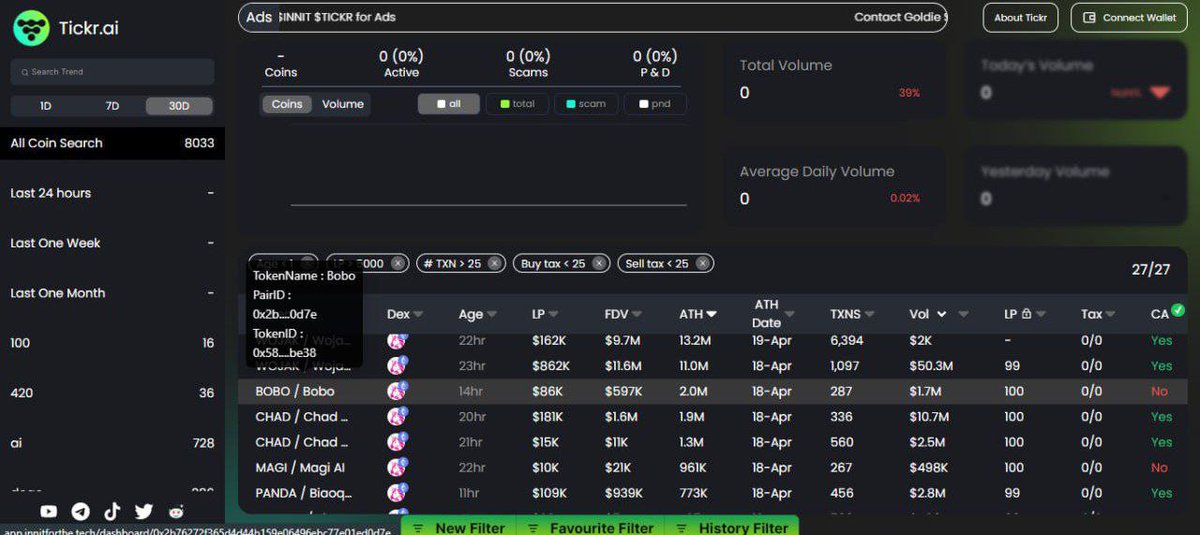This screenshot has width=1200, height=535.
Task: Switch chart to Coins view
Action: tap(287, 104)
